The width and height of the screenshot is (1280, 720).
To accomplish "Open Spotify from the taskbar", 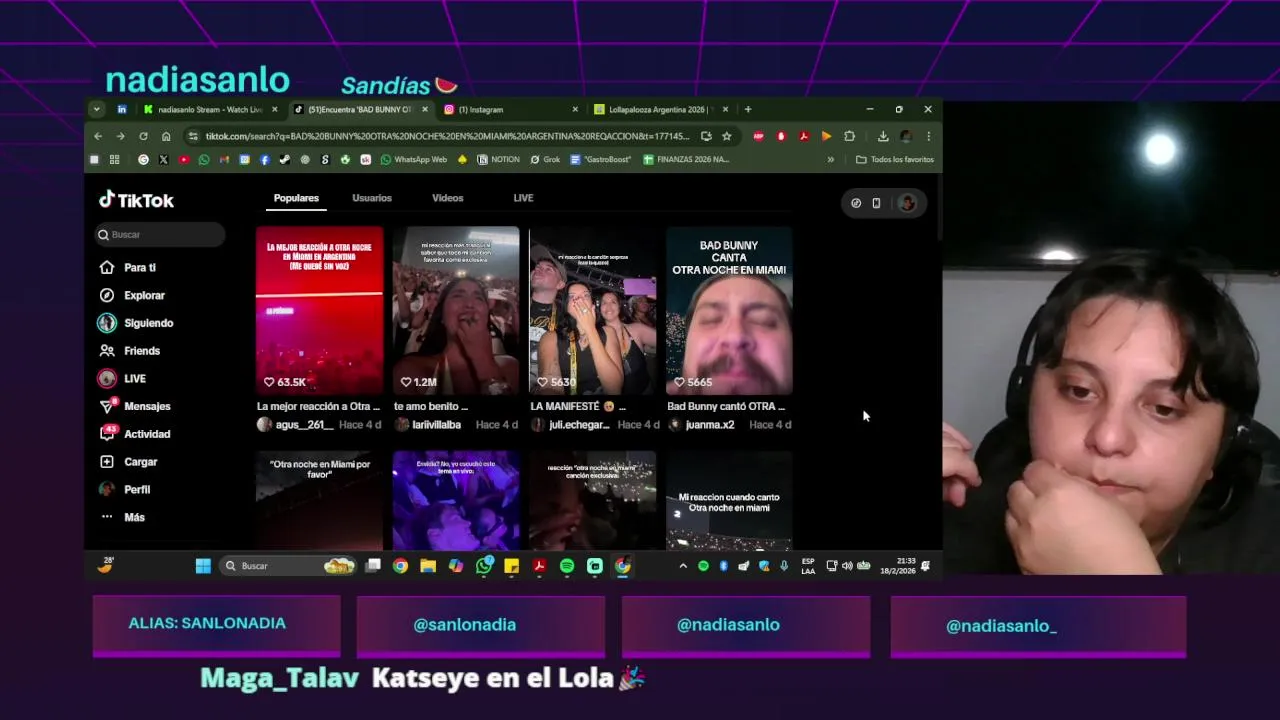I will [x=567, y=566].
